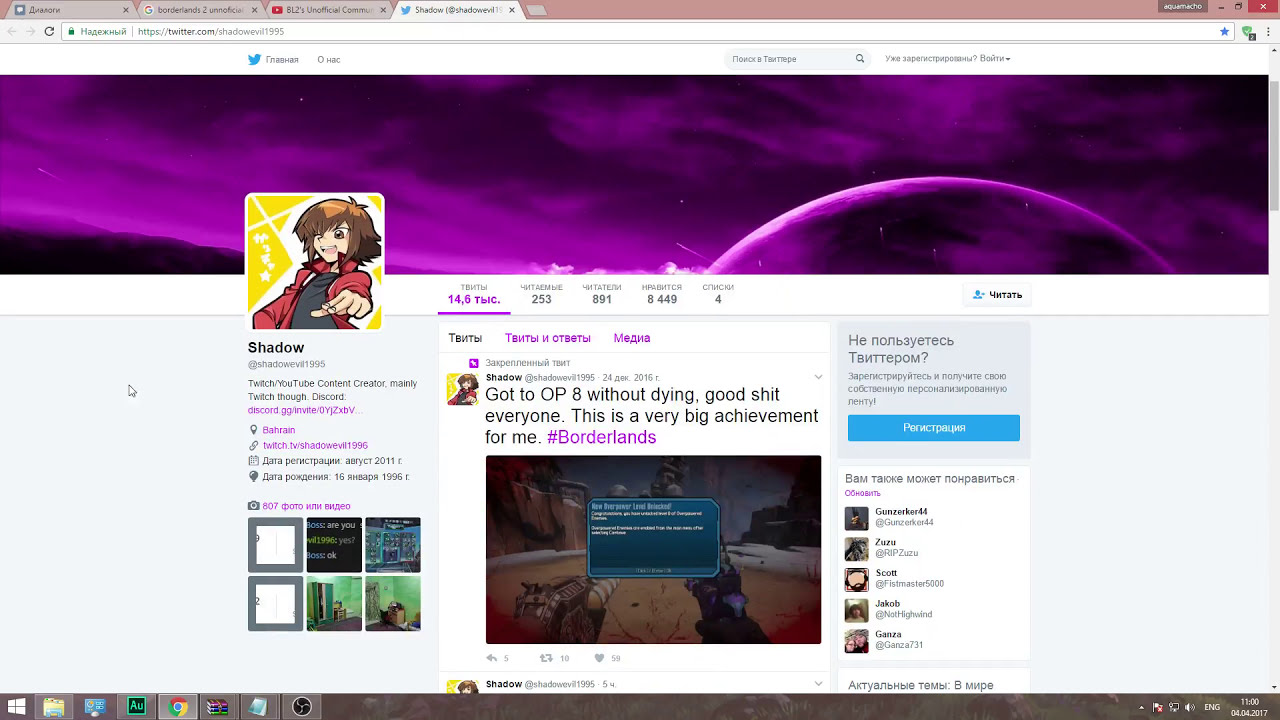This screenshot has width=1280, height=720.
Task: Open the Boss chat media thumbnail
Action: pyautogui.click(x=334, y=545)
